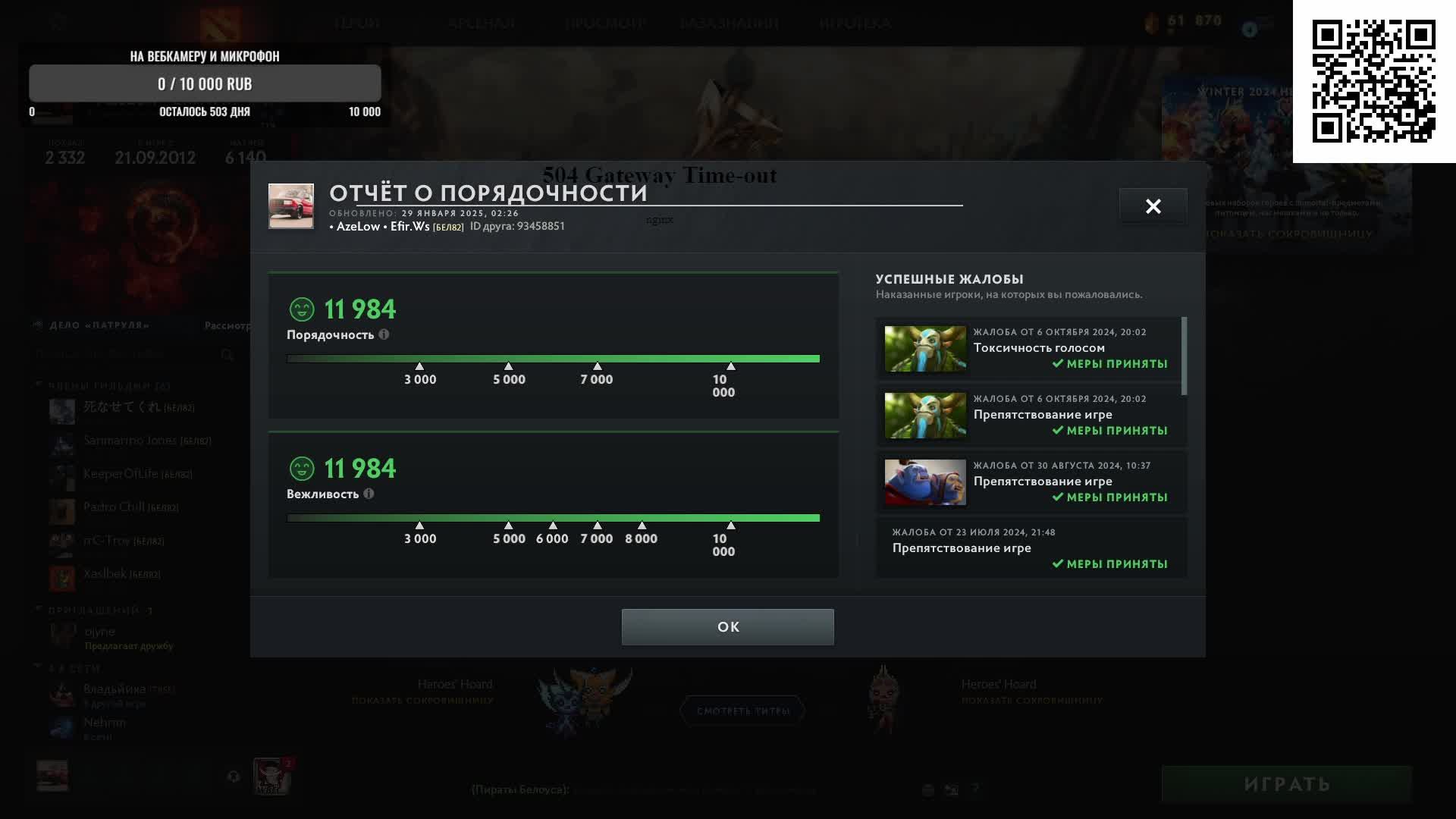Close the conduct report dialog

click(1153, 206)
